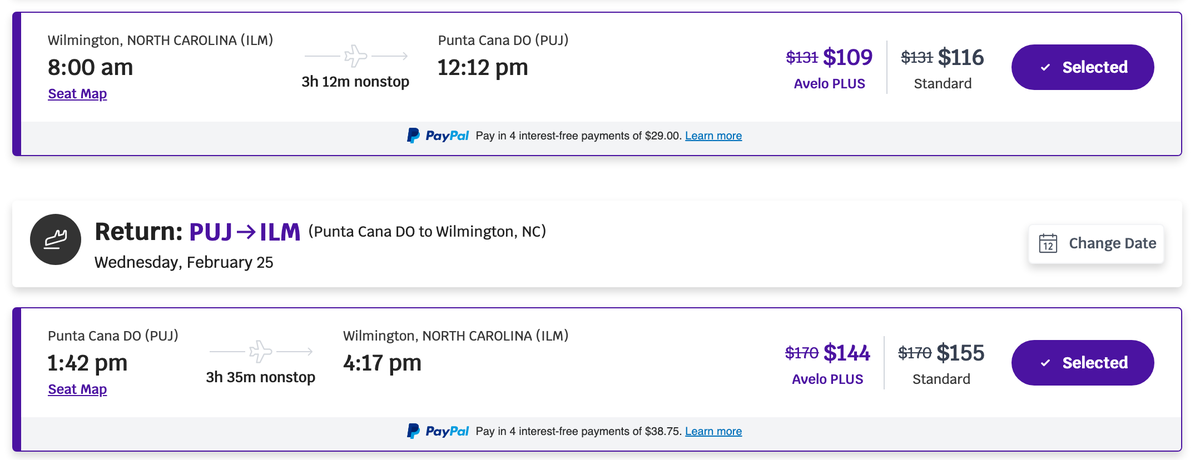Click the Return PUJ to ILM heading
The width and height of the screenshot is (1200, 460).
pos(197,232)
